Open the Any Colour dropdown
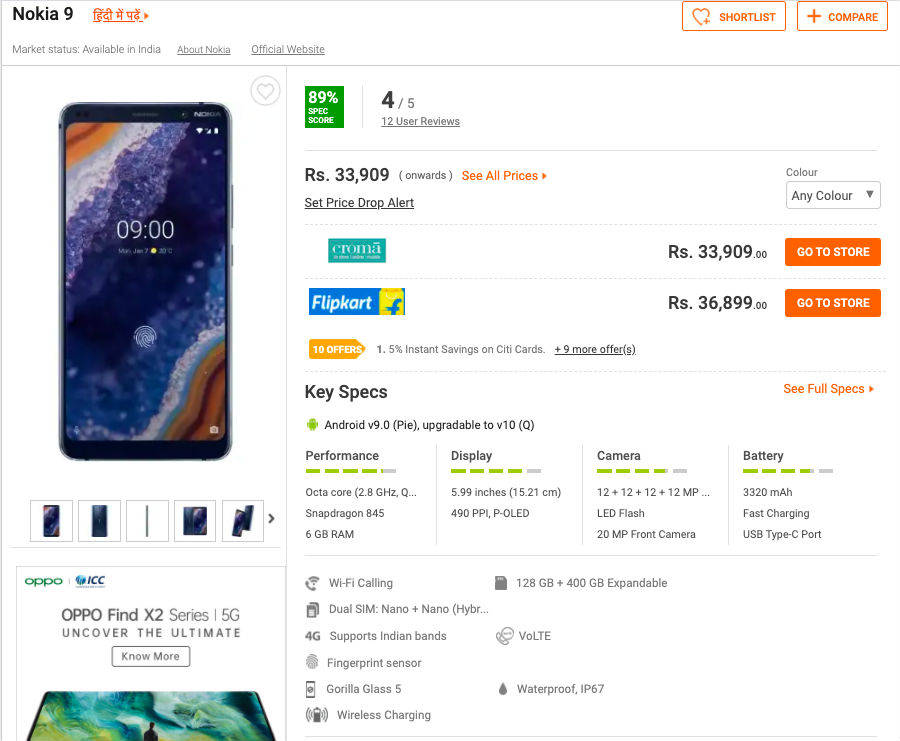Screen dimensions: 900x741 [x=833, y=196]
